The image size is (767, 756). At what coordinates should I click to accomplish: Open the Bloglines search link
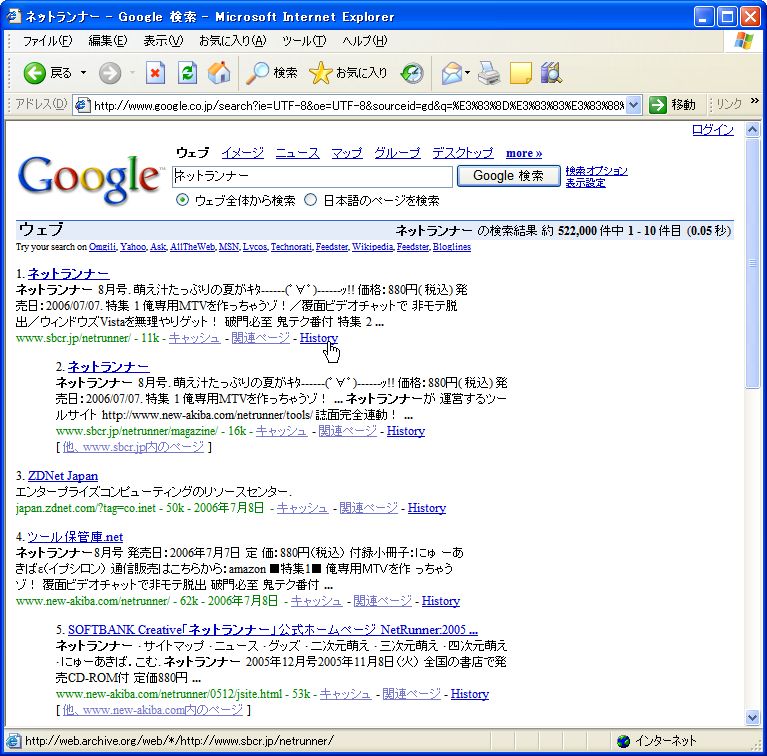coord(451,246)
